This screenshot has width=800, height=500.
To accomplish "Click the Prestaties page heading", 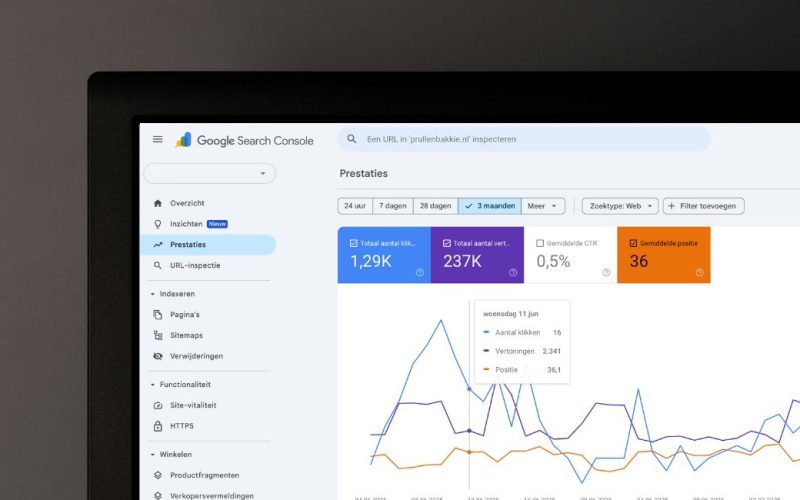I will tap(364, 173).
